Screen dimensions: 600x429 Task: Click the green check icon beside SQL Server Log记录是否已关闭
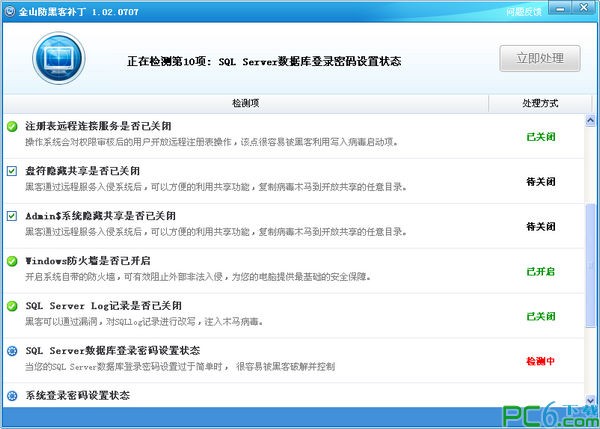(x=12, y=306)
